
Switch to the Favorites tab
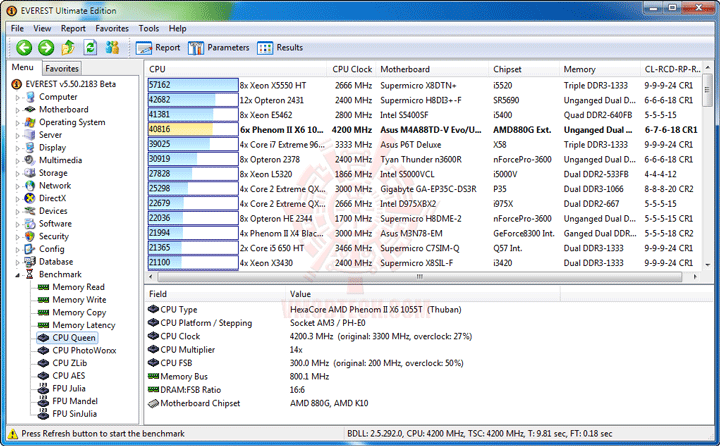pyautogui.click(x=62, y=68)
